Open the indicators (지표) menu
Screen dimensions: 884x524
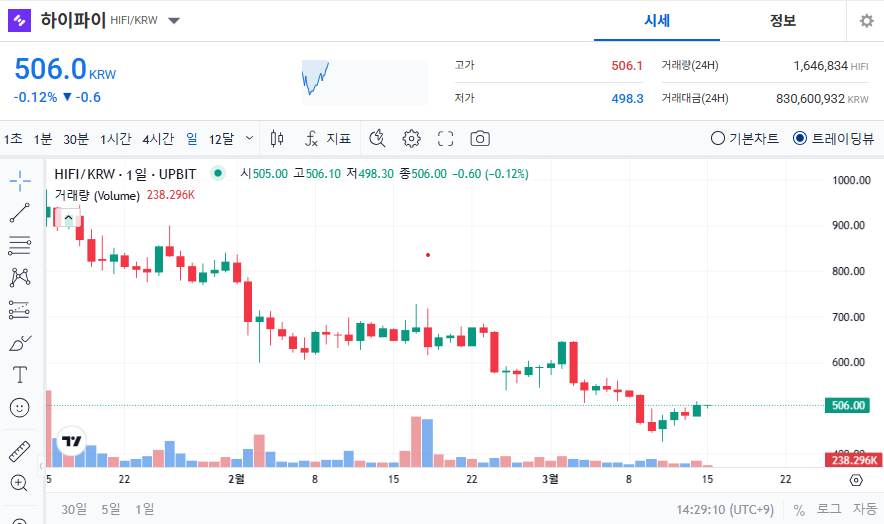coord(328,138)
